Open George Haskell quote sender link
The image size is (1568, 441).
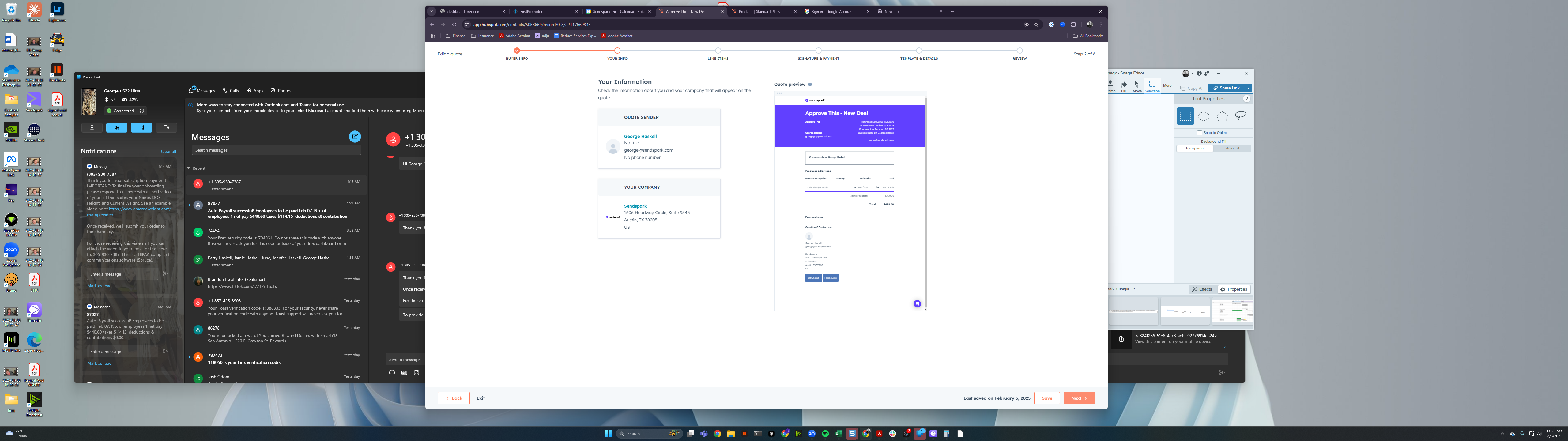[640, 137]
